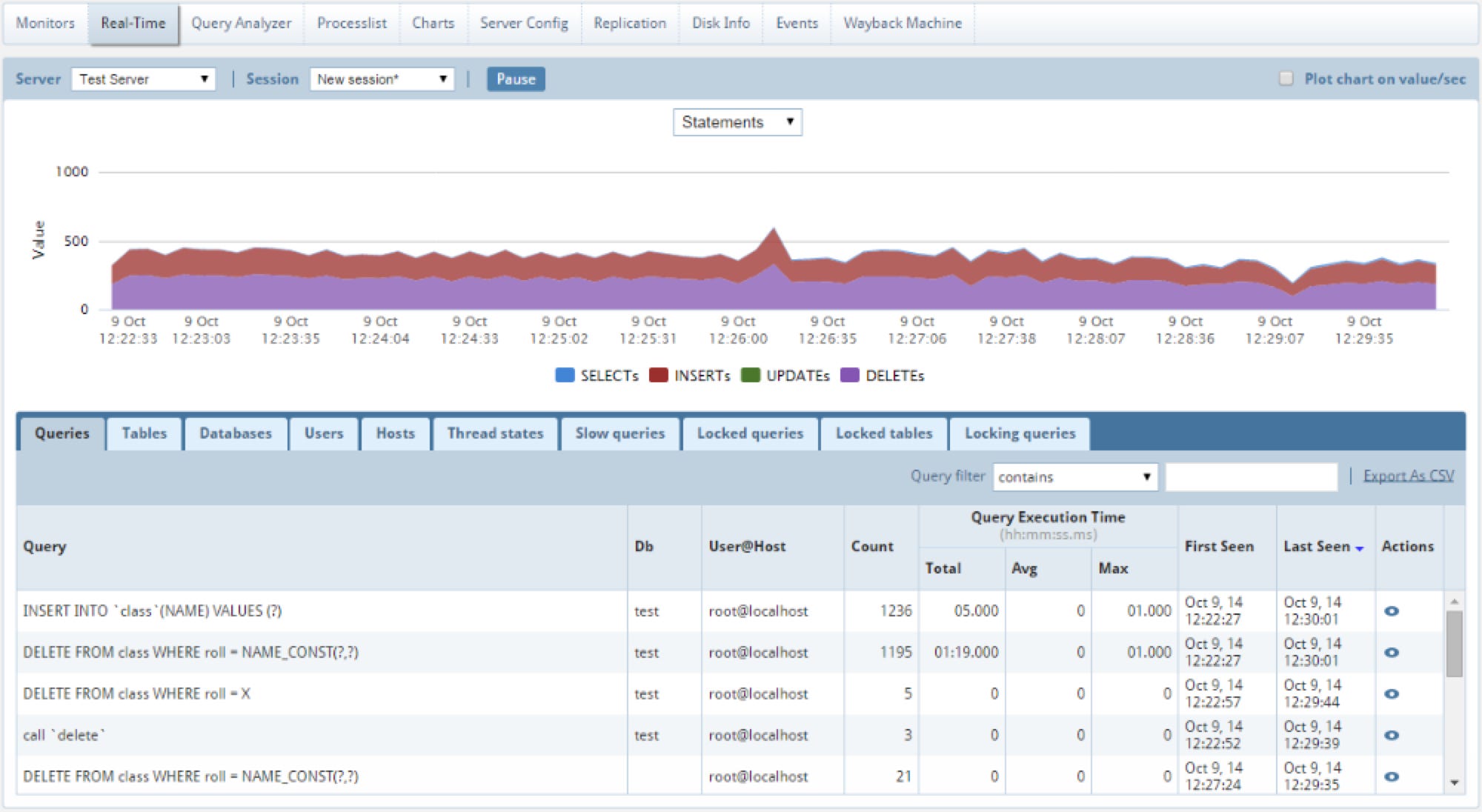Switch to the Locked queries sub-tab
Screen dimensions: 1482x812
click(x=751, y=433)
